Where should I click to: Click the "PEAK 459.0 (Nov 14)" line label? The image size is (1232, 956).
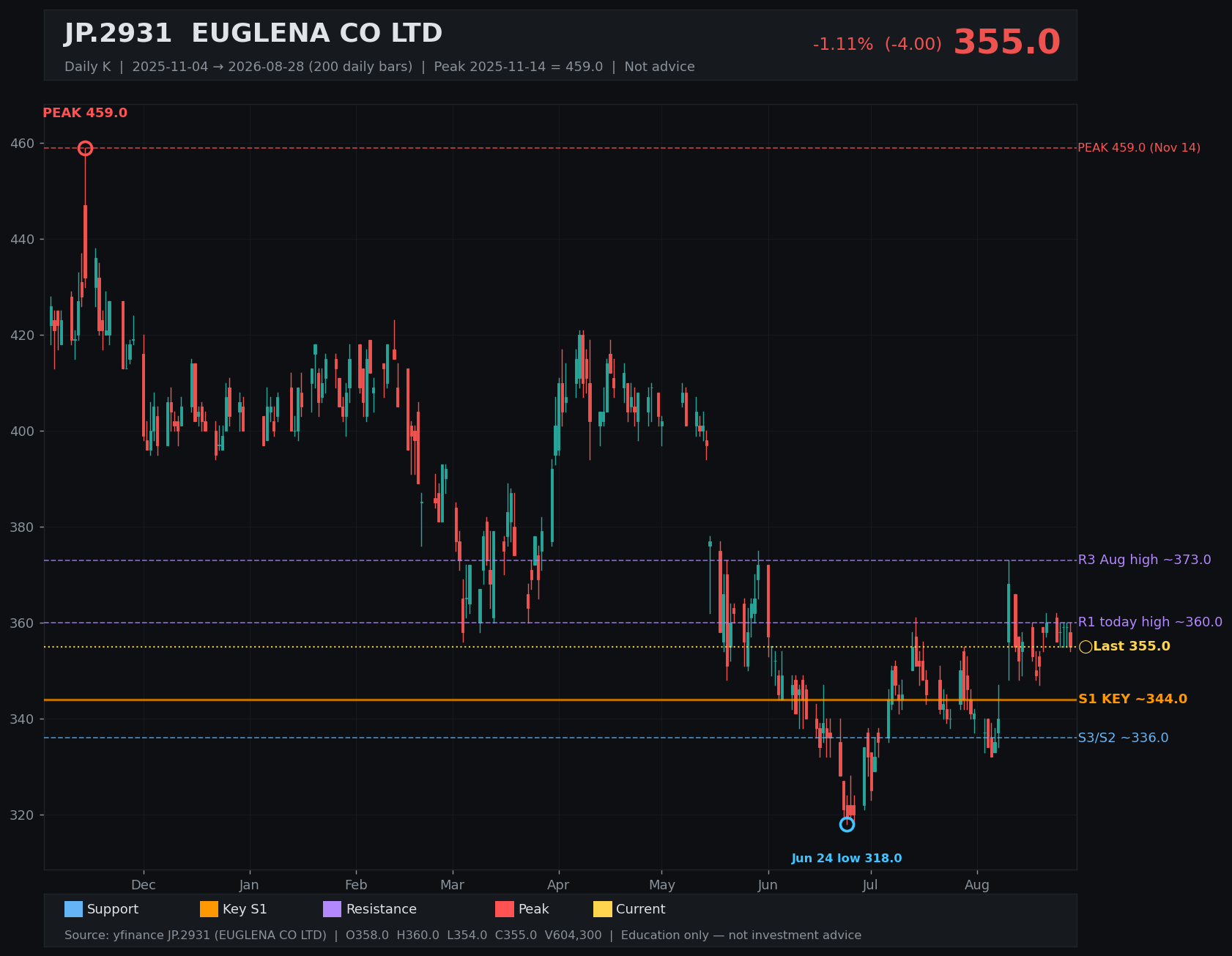[1139, 148]
